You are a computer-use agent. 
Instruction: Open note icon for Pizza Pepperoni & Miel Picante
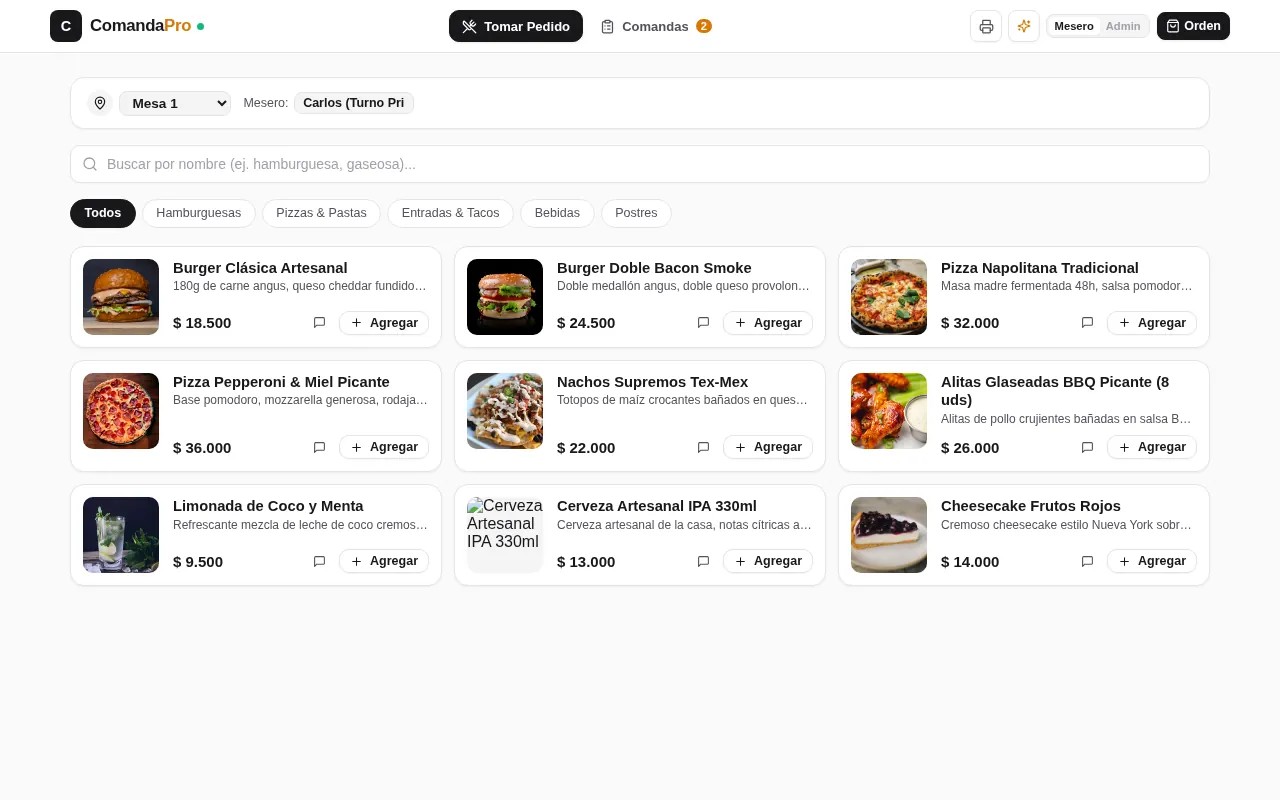pyautogui.click(x=320, y=447)
